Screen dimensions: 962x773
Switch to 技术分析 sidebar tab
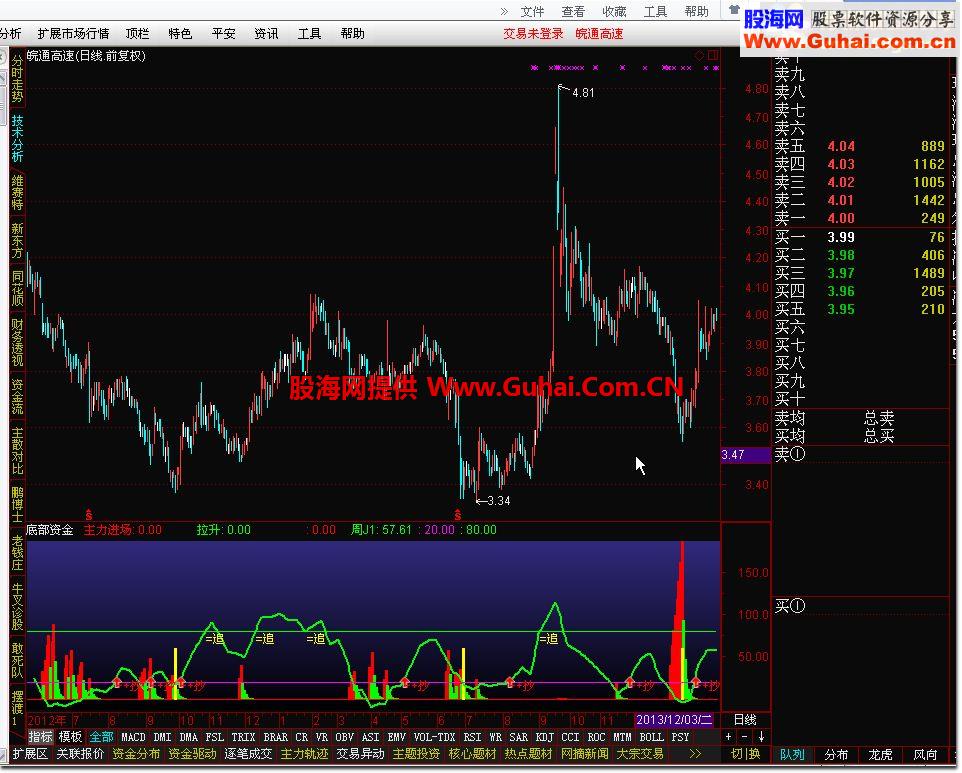(17, 139)
